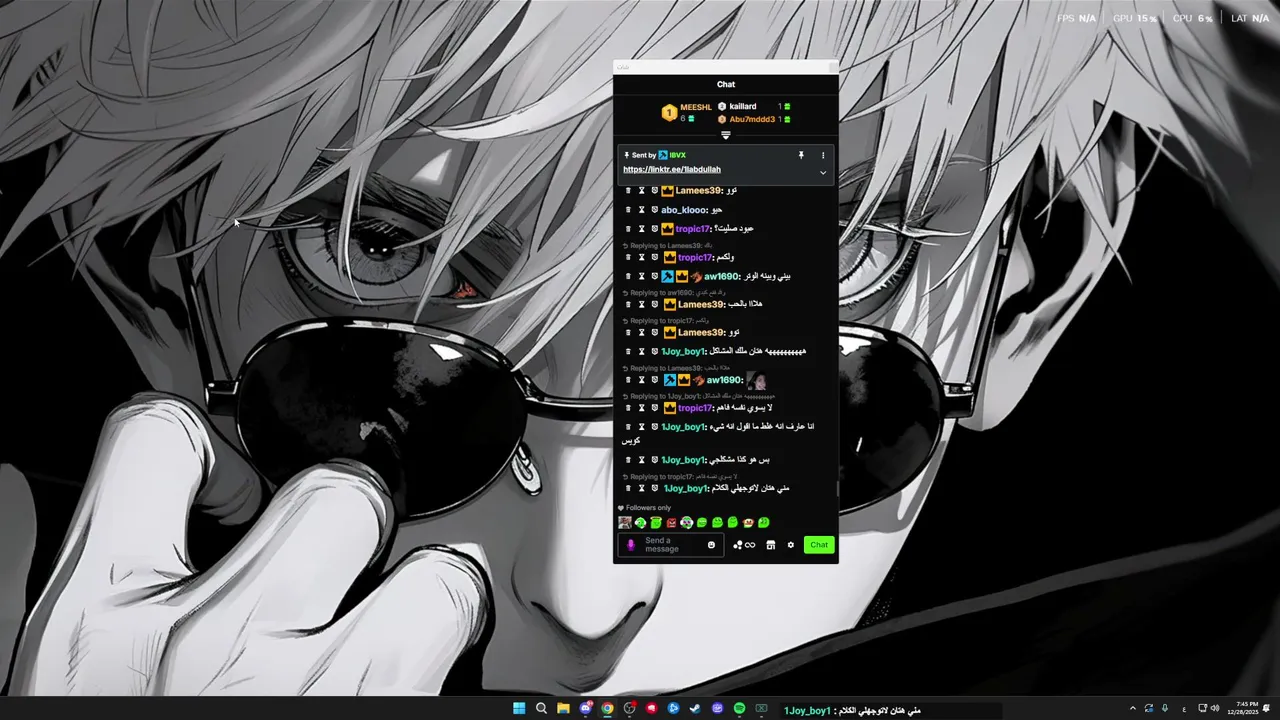Collapse pinned message with chevron arrow

[823, 172]
